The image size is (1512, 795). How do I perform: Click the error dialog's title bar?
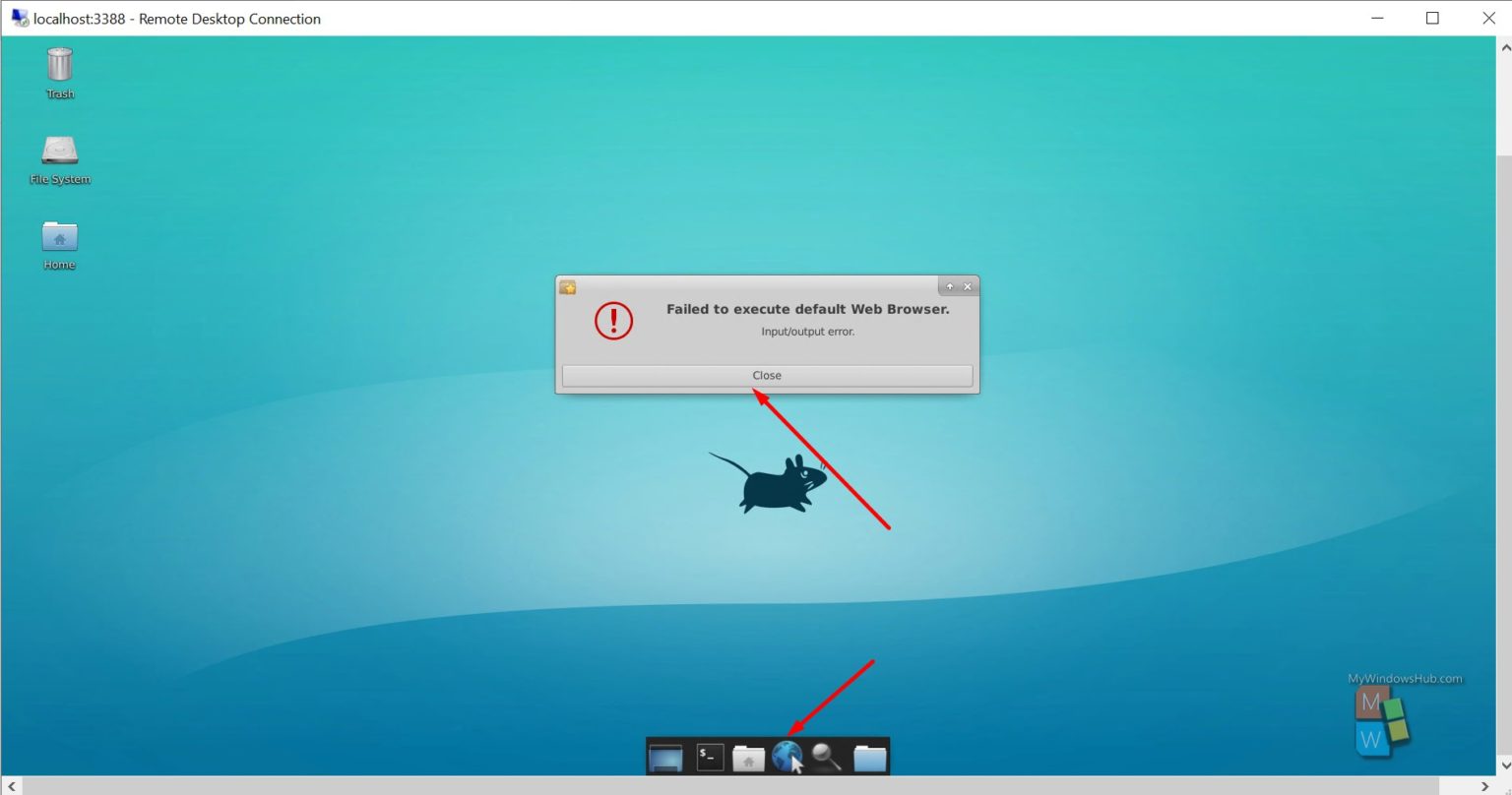(x=768, y=286)
